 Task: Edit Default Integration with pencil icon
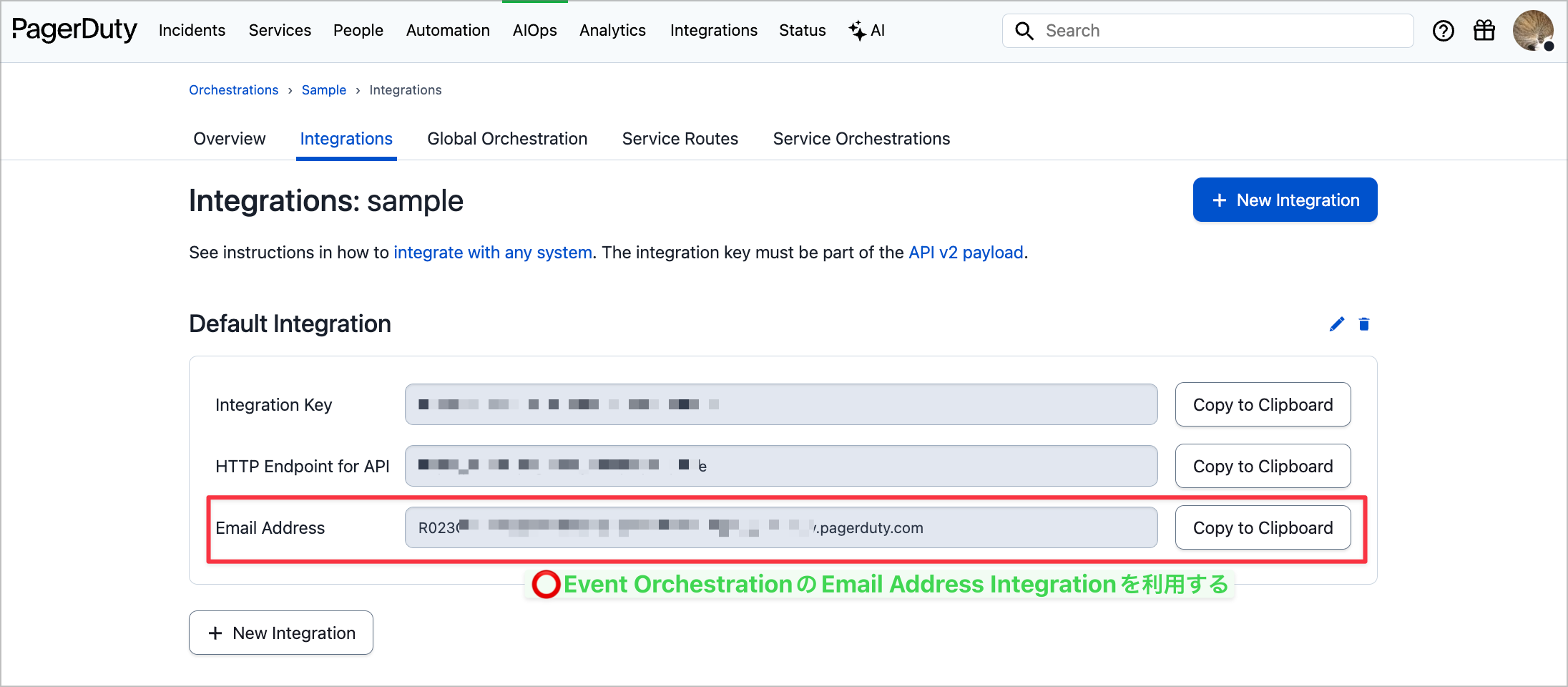[1336, 324]
